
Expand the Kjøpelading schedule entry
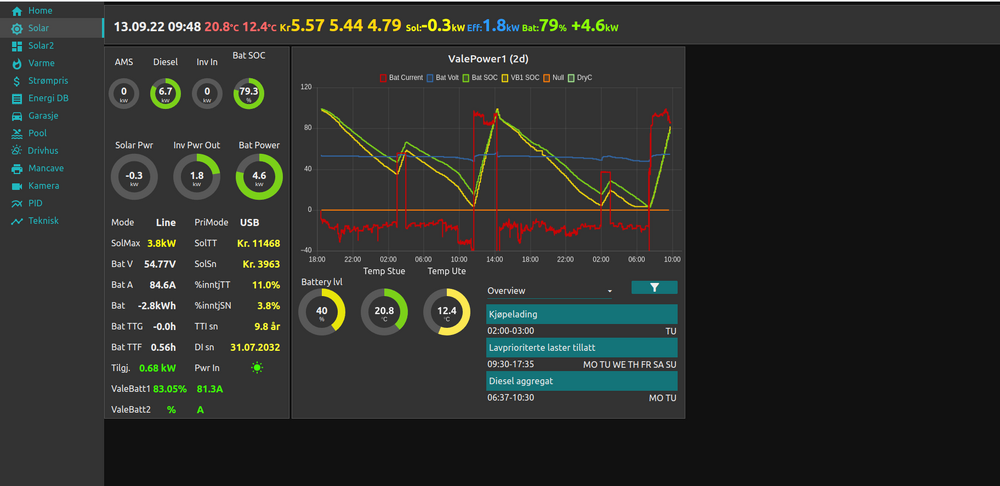pyautogui.click(x=581, y=314)
